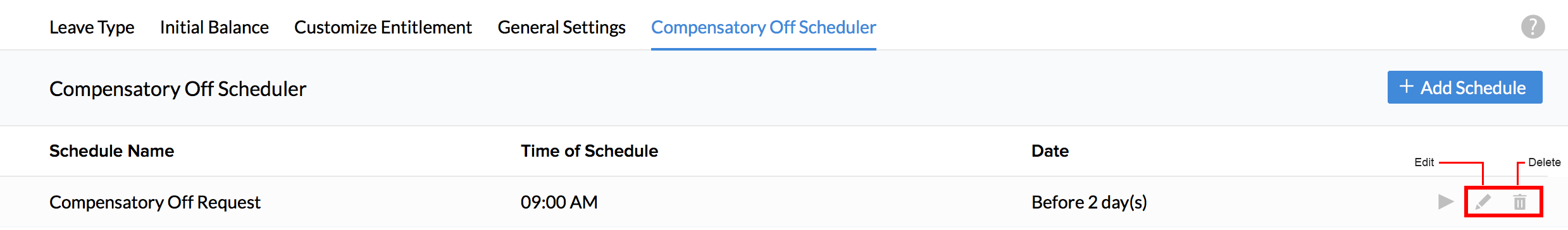Delete schedule using the trash icon
This screenshot has height=230, width=1568.
point(1519,202)
